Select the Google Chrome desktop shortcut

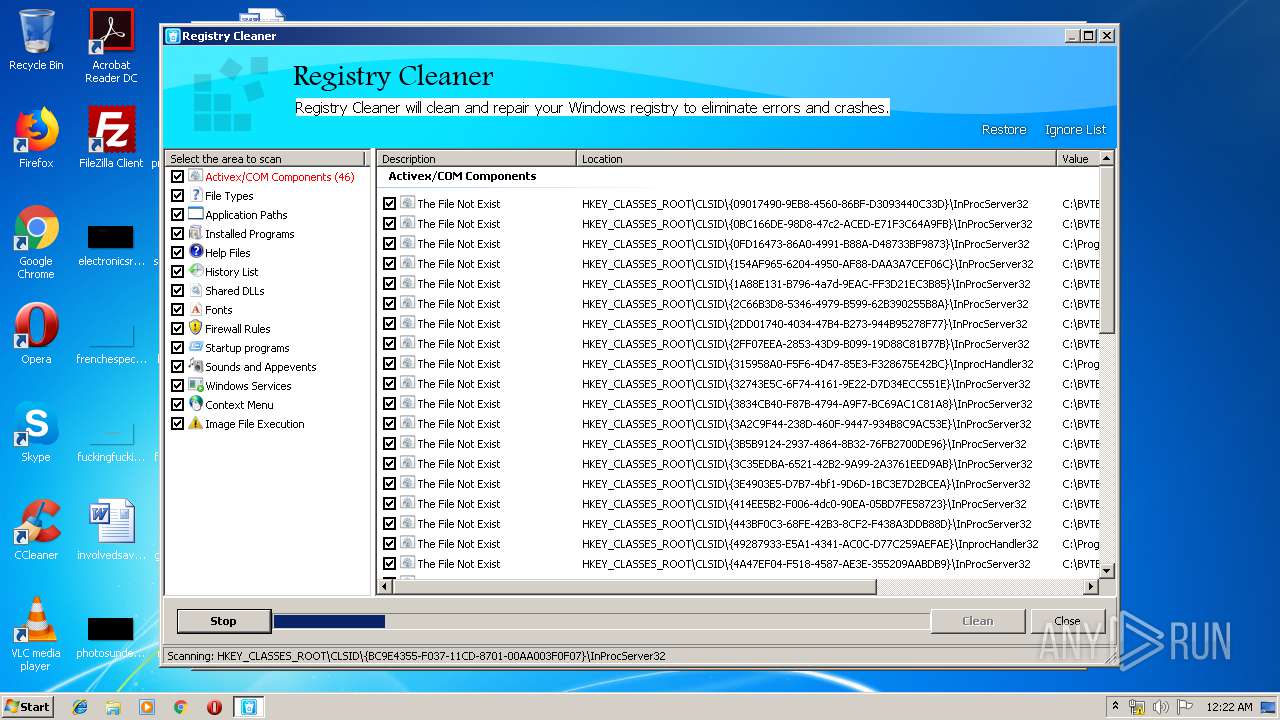pos(36,243)
